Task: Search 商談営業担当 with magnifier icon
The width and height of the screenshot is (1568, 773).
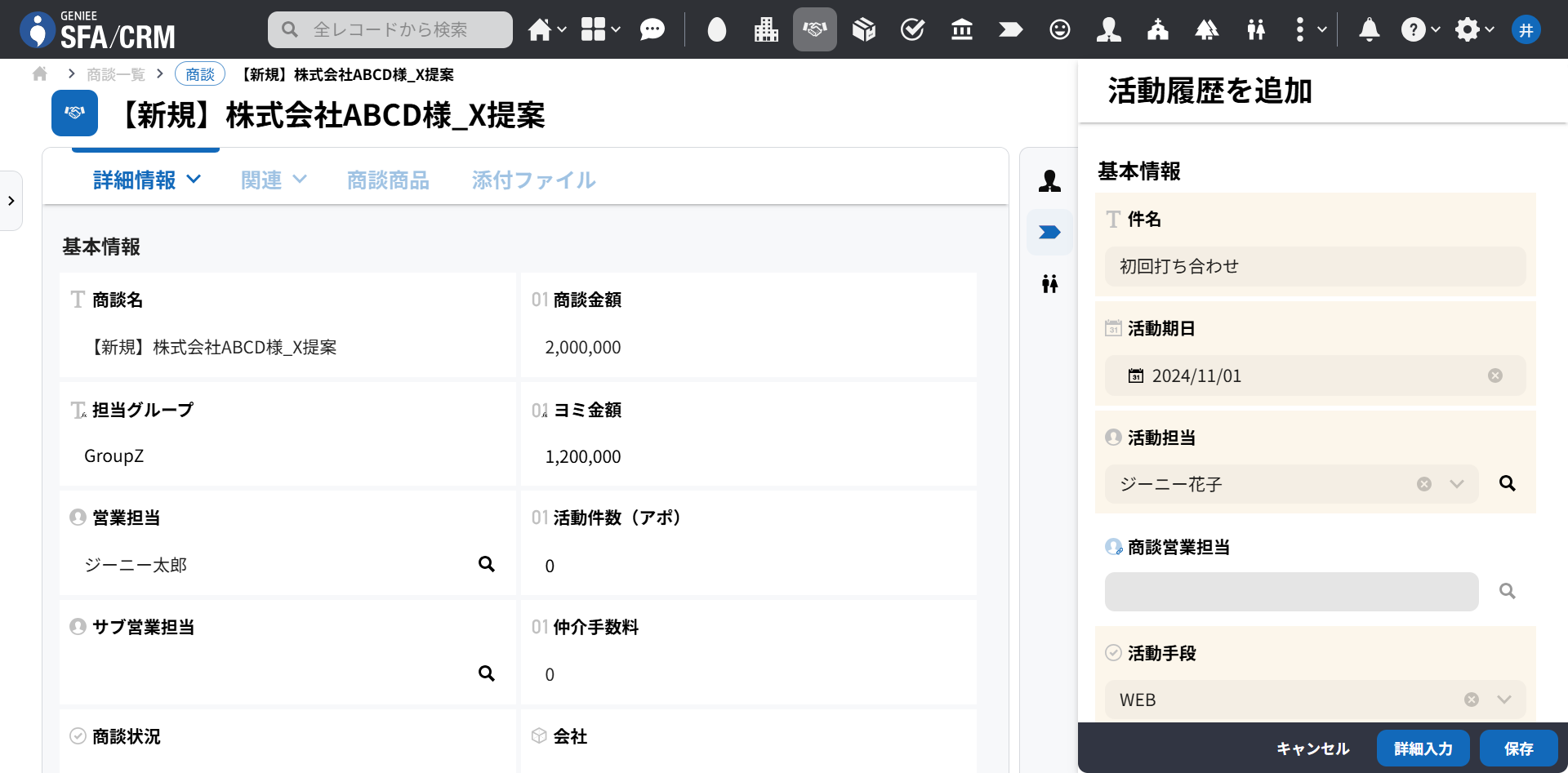Action: (x=1508, y=591)
